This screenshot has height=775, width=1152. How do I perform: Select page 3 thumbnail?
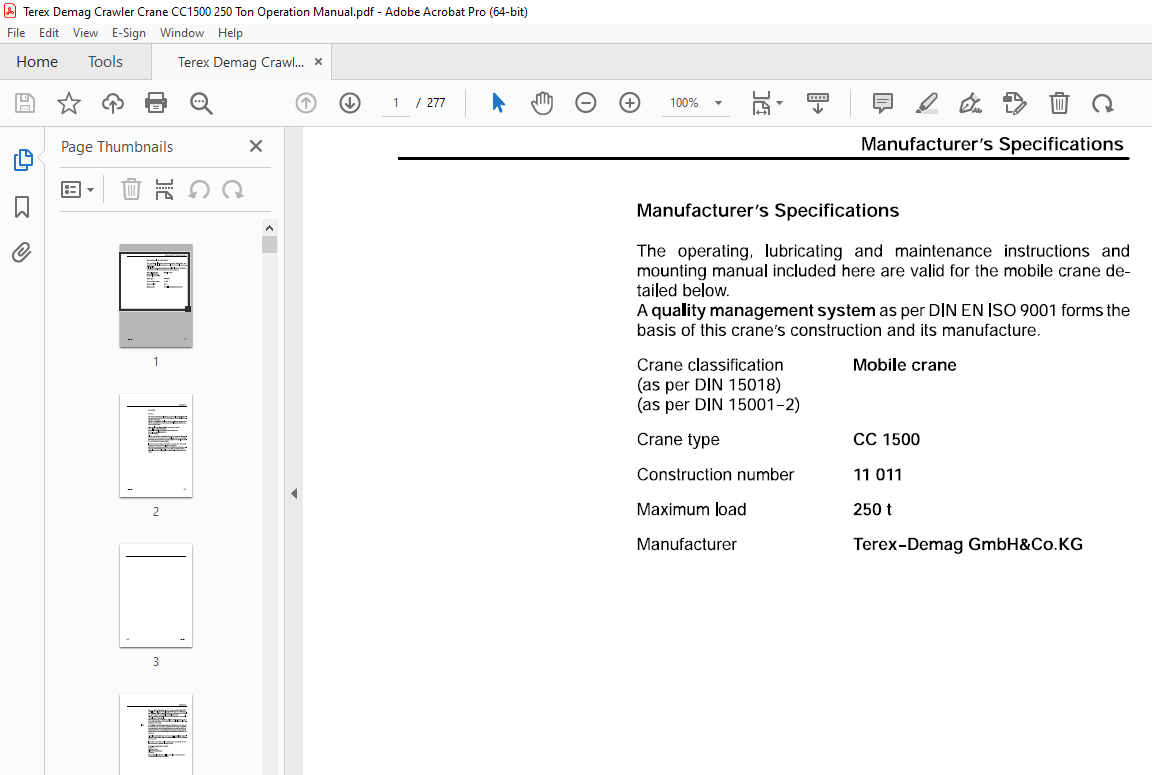pos(156,596)
